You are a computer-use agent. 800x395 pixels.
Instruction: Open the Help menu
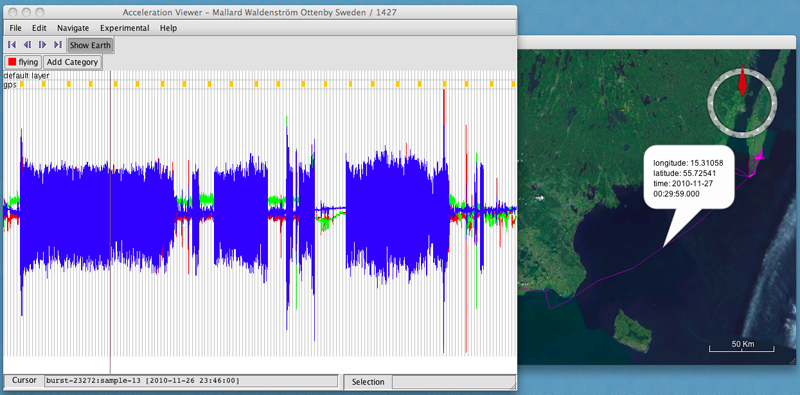tap(168, 28)
